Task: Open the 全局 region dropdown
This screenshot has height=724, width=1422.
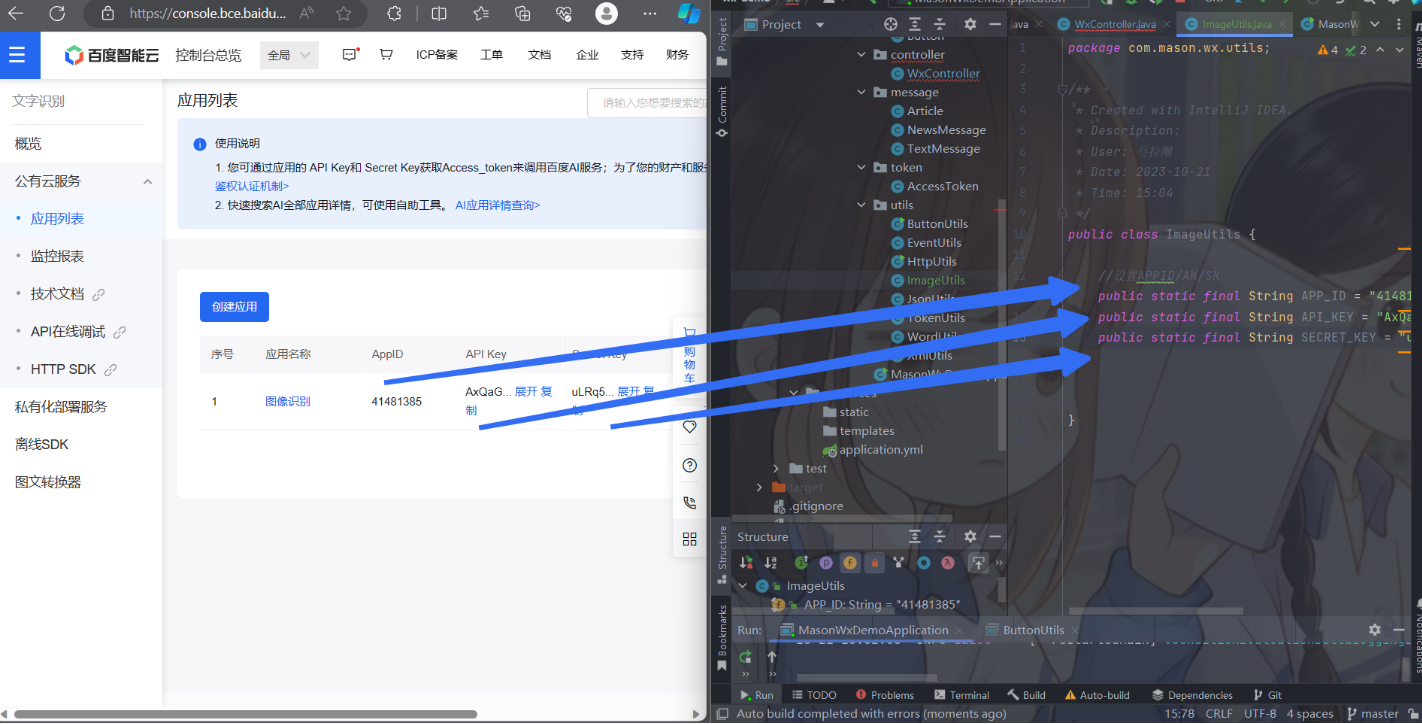Action: 289,55
